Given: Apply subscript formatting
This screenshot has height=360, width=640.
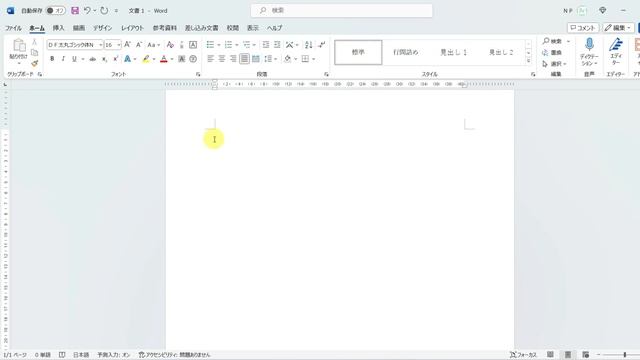Looking at the screenshot, I should [104, 59].
